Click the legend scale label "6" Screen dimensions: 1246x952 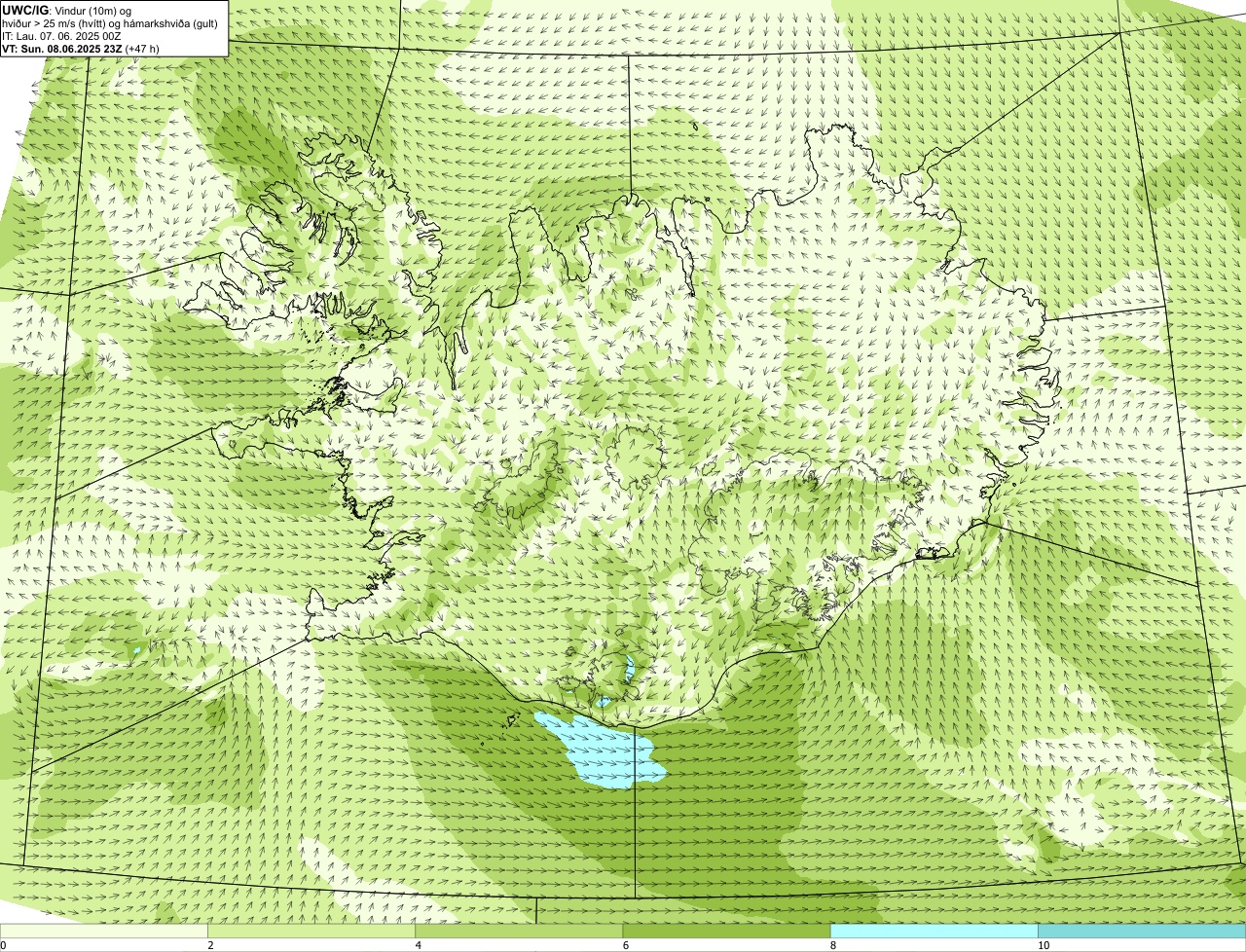coord(625,945)
